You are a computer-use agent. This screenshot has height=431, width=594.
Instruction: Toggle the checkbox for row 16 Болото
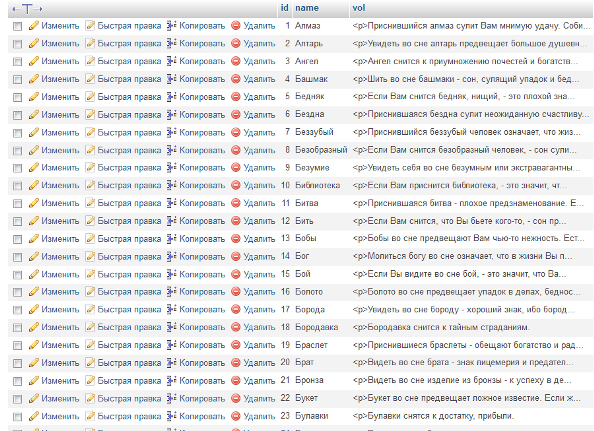pyautogui.click(x=17, y=292)
